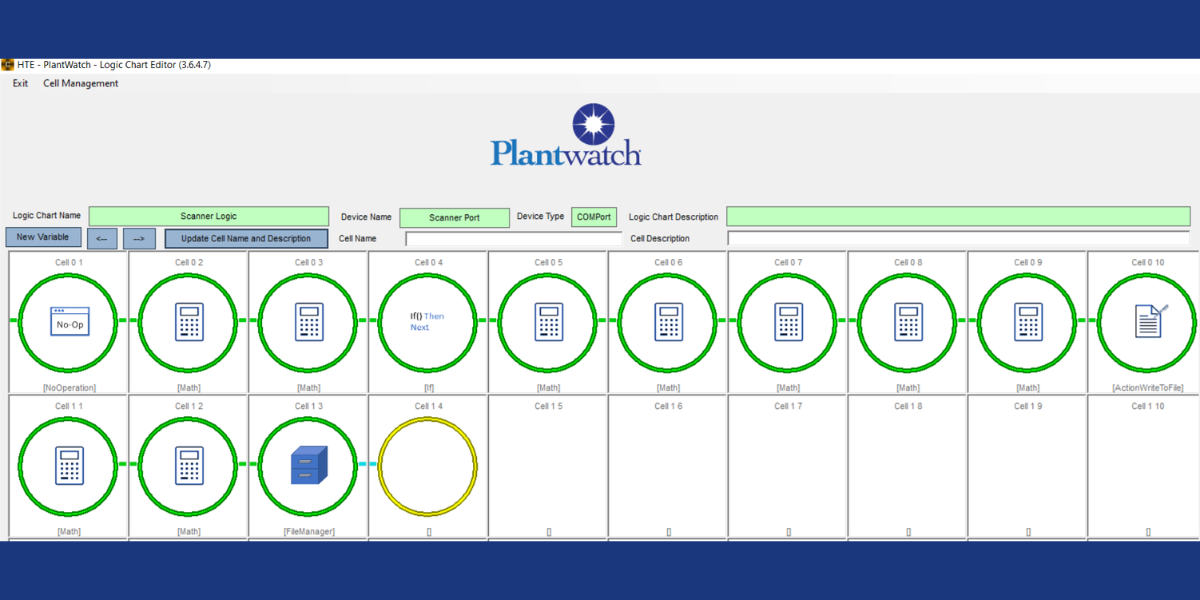Select the ActionWriteToFile document icon in Cell 0 10
The height and width of the screenshot is (600, 1200).
[x=1148, y=321]
